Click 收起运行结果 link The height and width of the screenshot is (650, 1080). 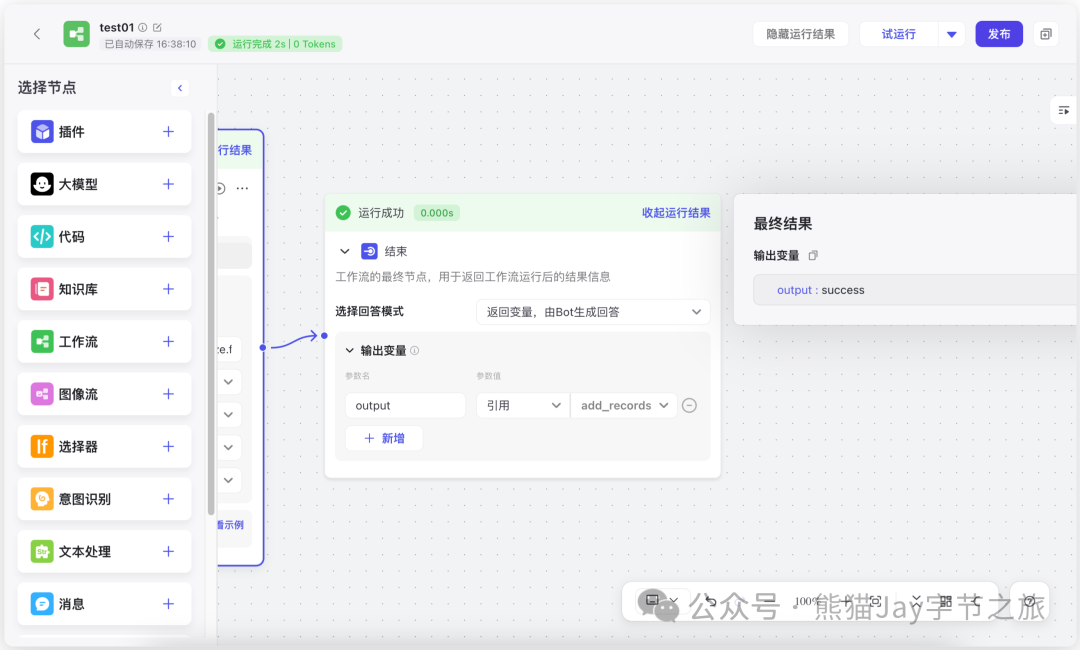point(676,213)
